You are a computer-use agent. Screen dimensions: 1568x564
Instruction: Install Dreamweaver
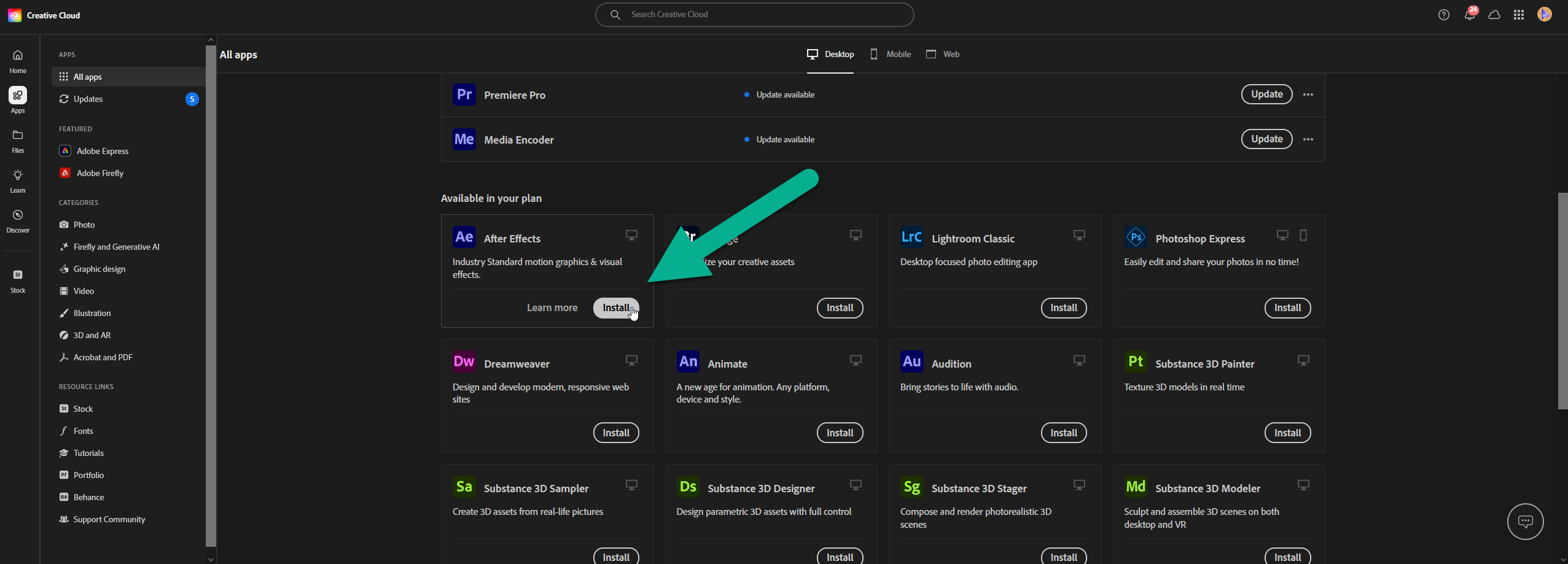click(616, 433)
